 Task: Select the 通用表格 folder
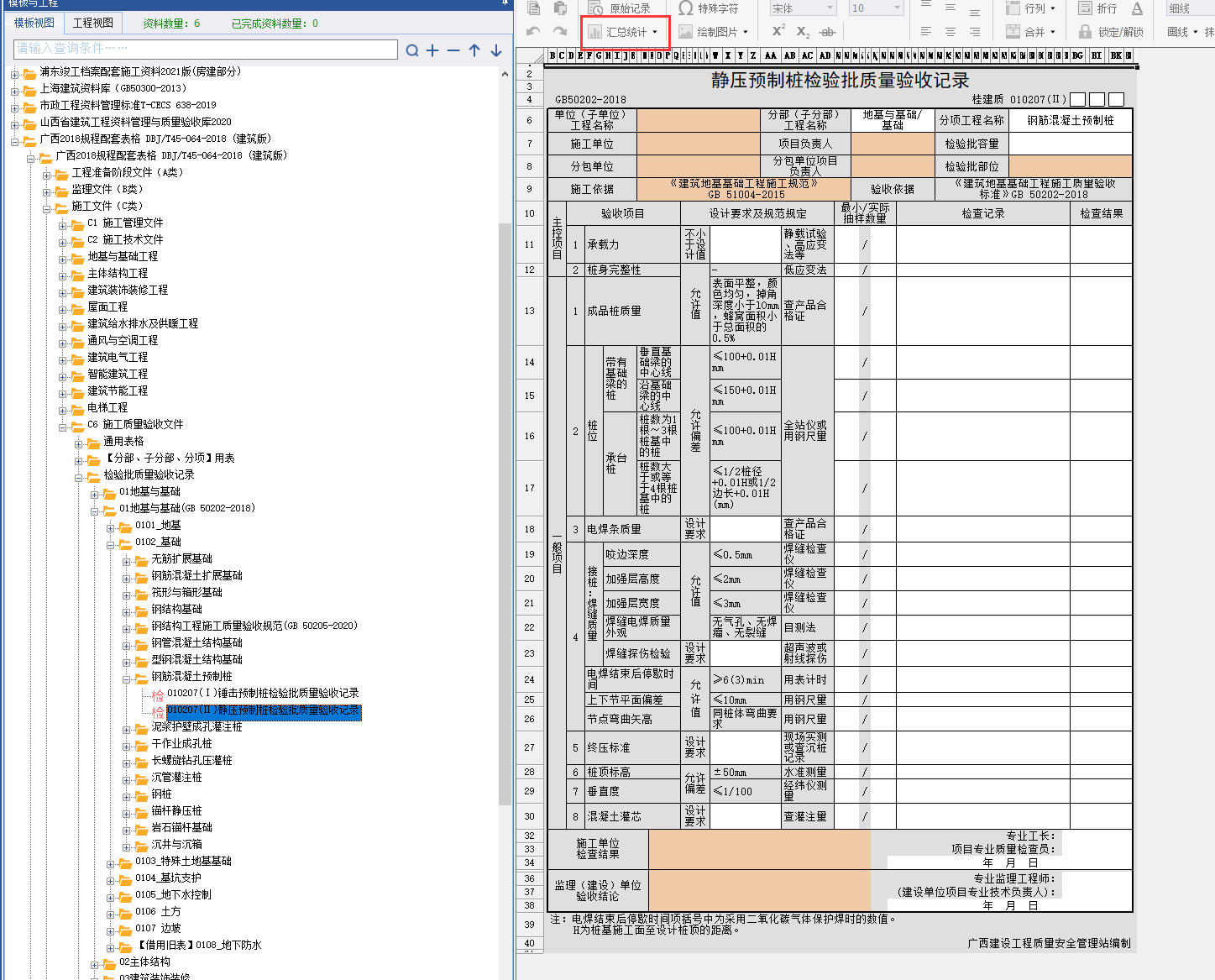123,441
